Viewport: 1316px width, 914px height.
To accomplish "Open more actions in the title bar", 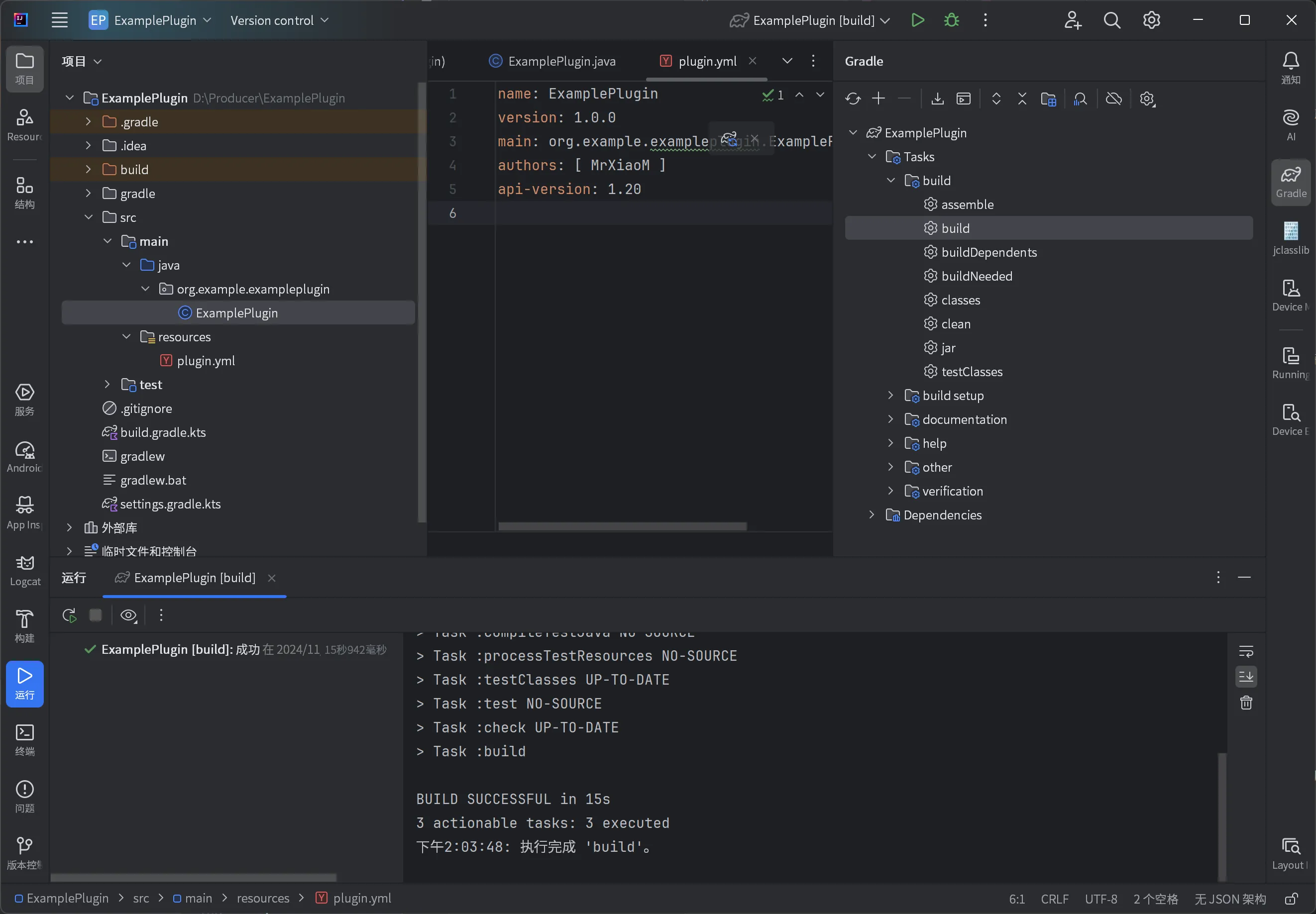I will click(x=985, y=20).
